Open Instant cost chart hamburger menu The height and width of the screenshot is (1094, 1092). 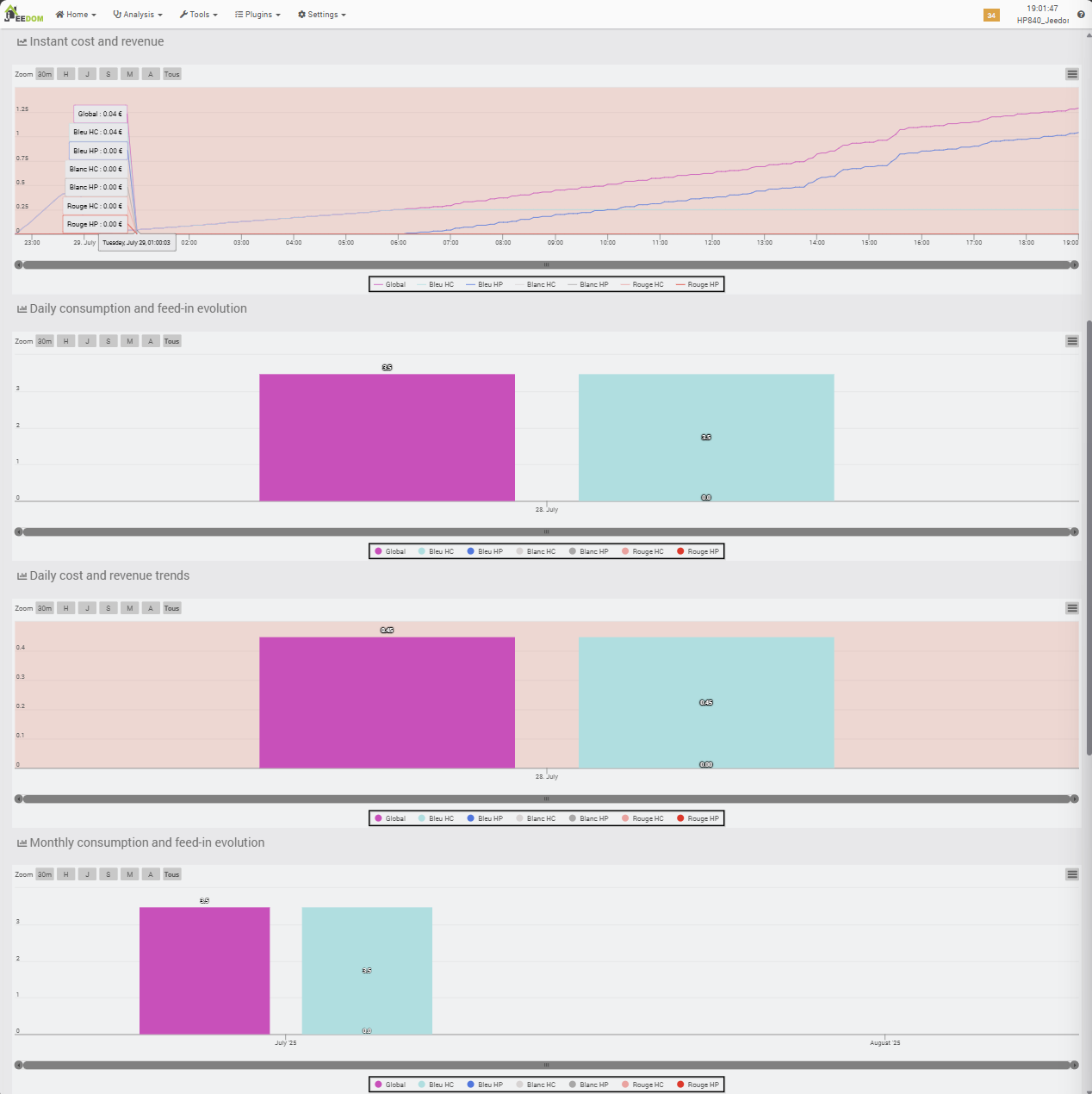[x=1072, y=74]
